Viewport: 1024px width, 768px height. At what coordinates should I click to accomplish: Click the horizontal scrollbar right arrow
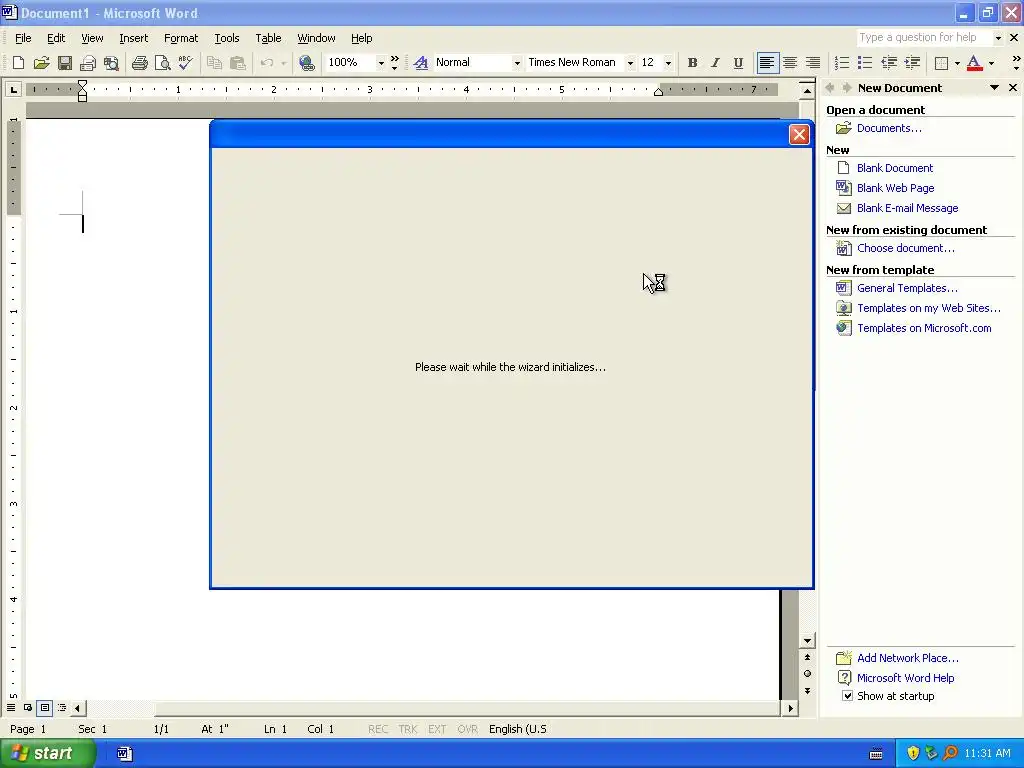pyautogui.click(x=791, y=708)
